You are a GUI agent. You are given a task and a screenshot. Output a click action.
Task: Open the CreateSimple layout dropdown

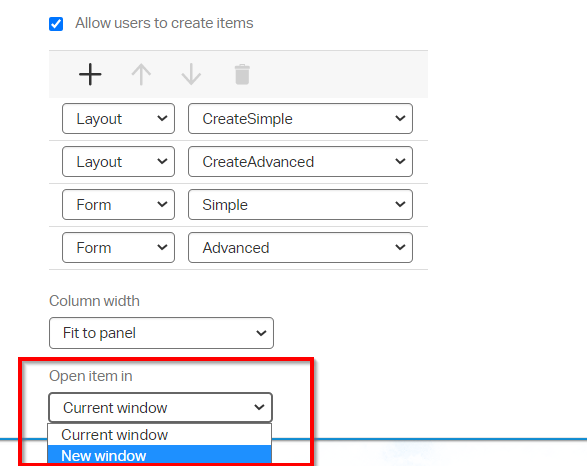(300, 119)
